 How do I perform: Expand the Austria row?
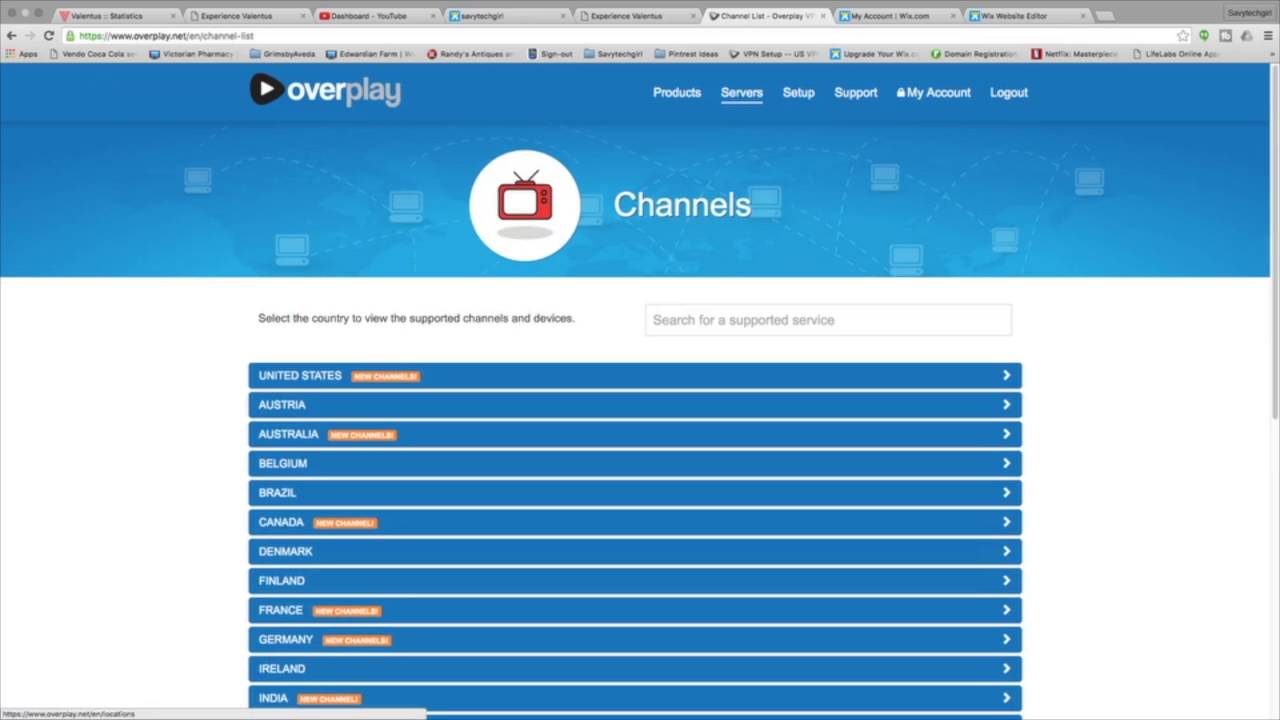[635, 404]
